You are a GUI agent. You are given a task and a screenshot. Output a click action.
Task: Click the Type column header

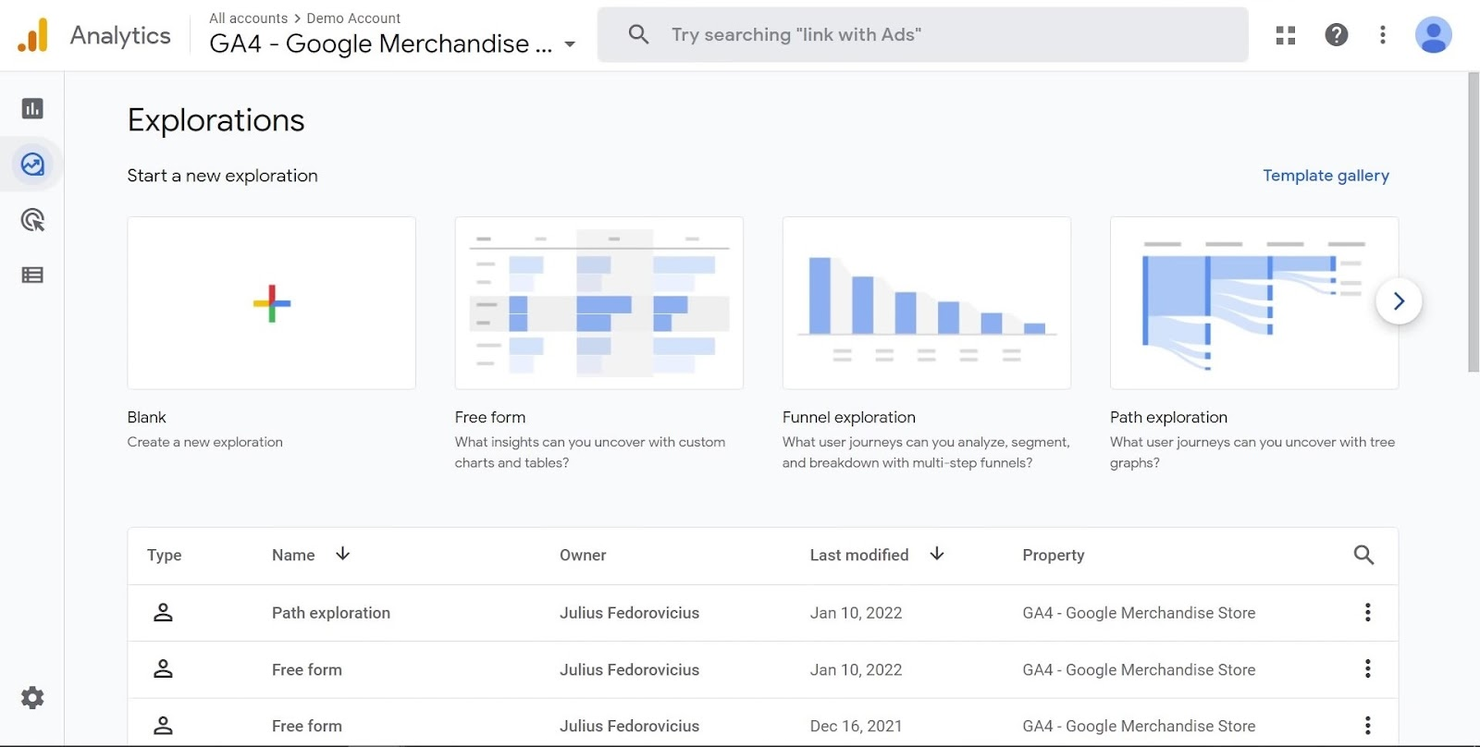coord(164,555)
